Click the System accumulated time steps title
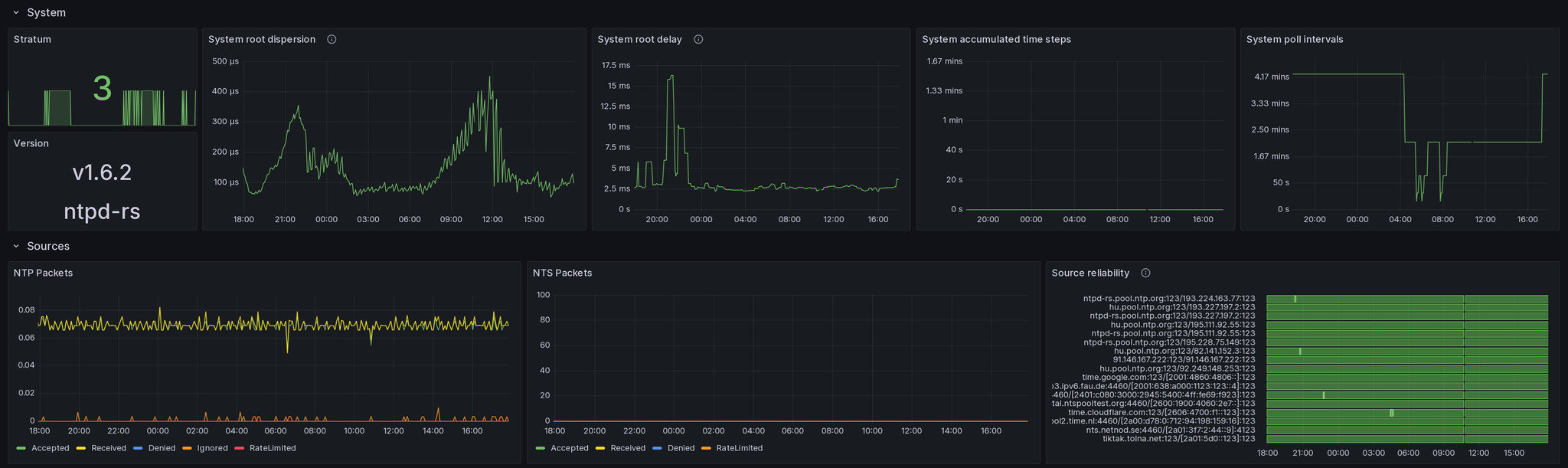1568x468 pixels. pos(996,40)
